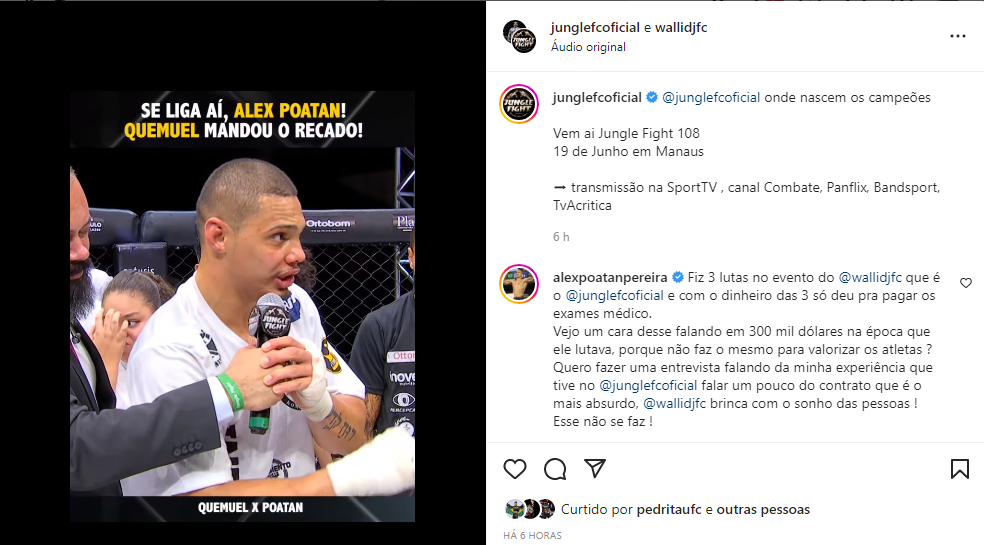
Task: Click the reel video to pause playback
Action: point(242,306)
